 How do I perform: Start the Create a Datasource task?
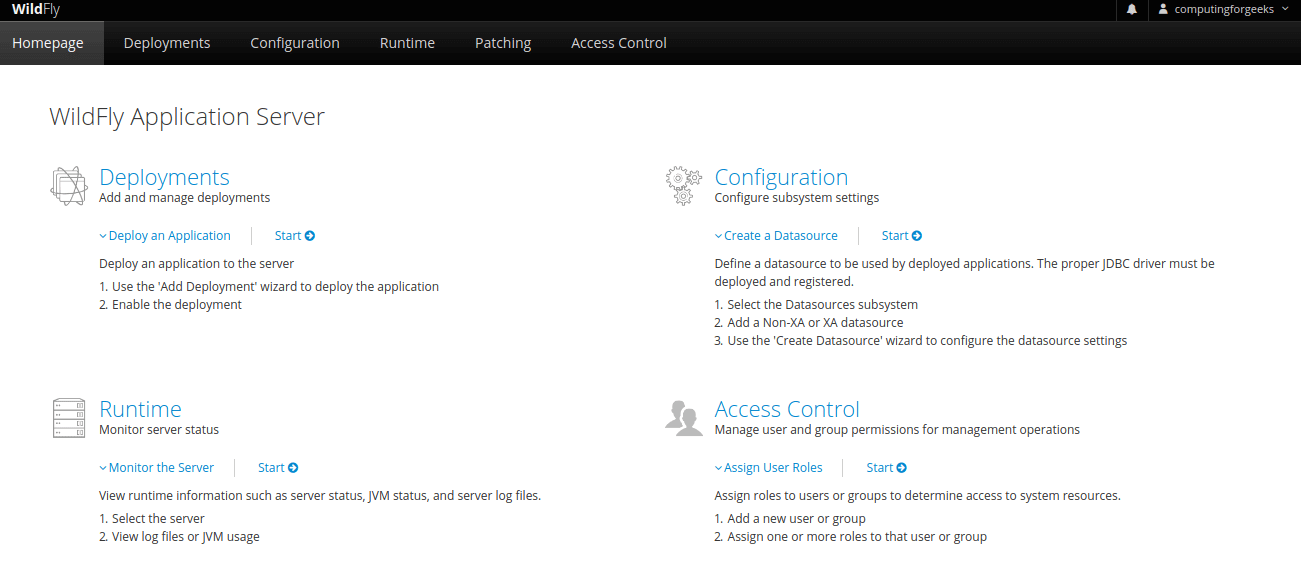click(902, 236)
